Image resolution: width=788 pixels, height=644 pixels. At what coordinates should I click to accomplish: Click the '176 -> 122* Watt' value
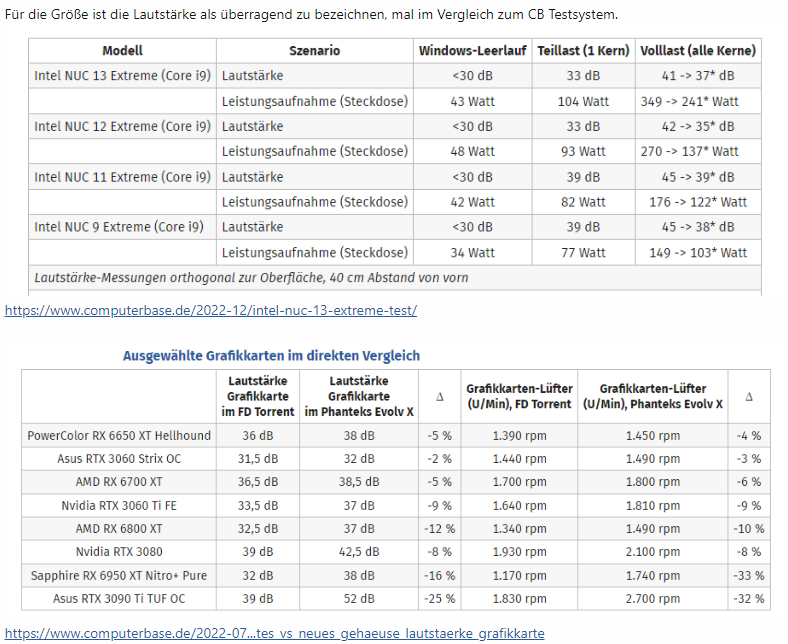698,202
